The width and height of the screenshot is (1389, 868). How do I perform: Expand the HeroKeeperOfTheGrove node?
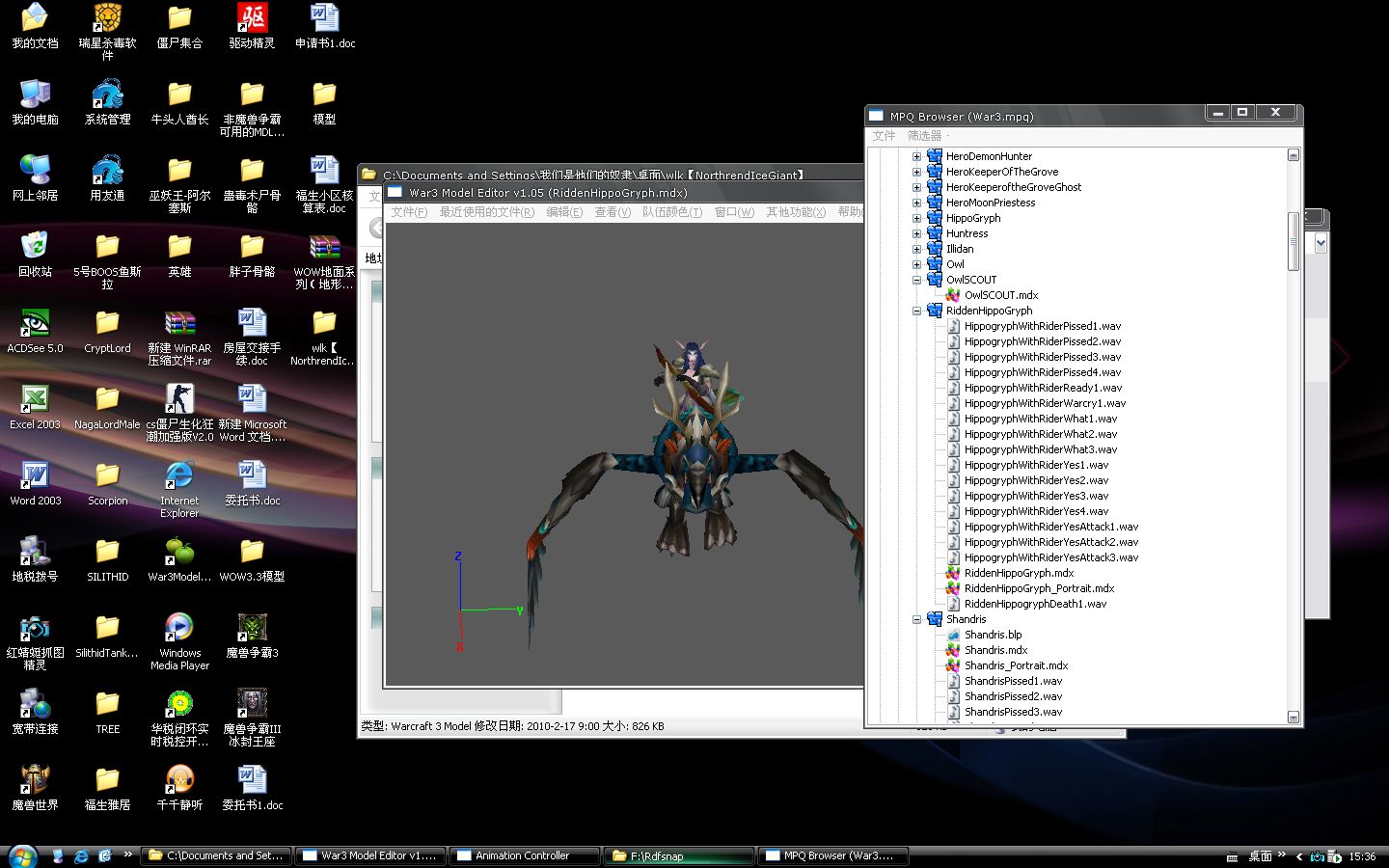tap(916, 172)
